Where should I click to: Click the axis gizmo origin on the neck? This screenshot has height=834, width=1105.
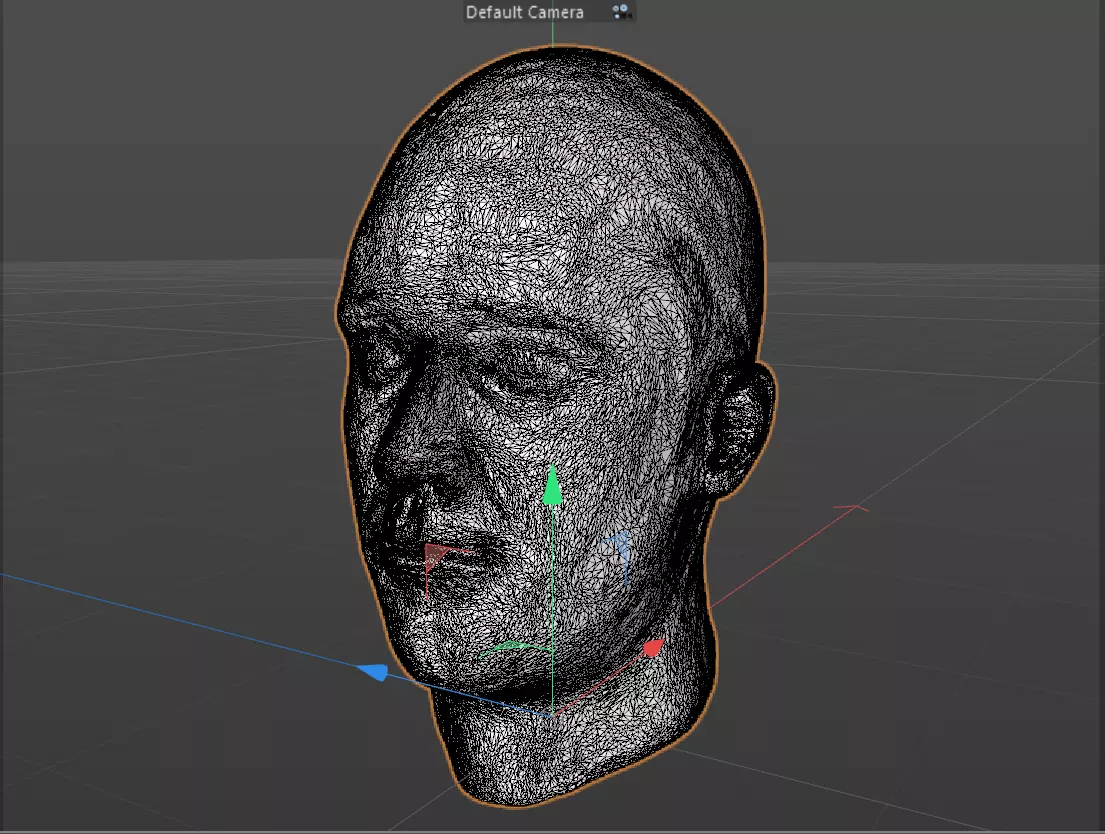[552, 715]
